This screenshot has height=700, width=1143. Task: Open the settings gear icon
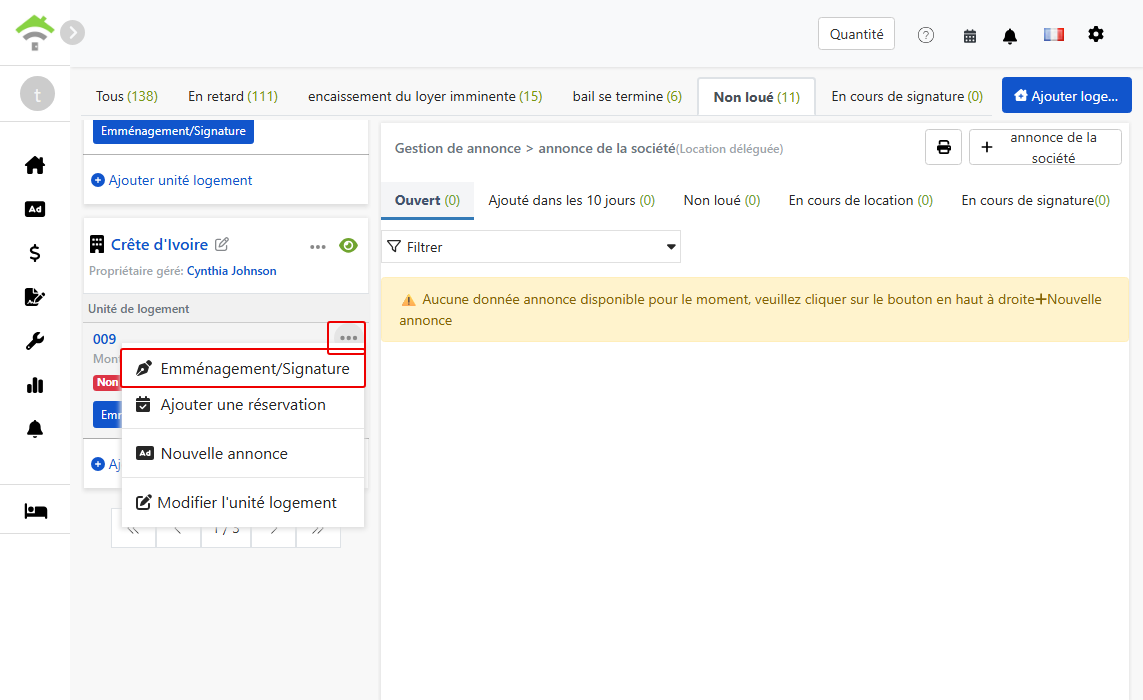[x=1095, y=34]
